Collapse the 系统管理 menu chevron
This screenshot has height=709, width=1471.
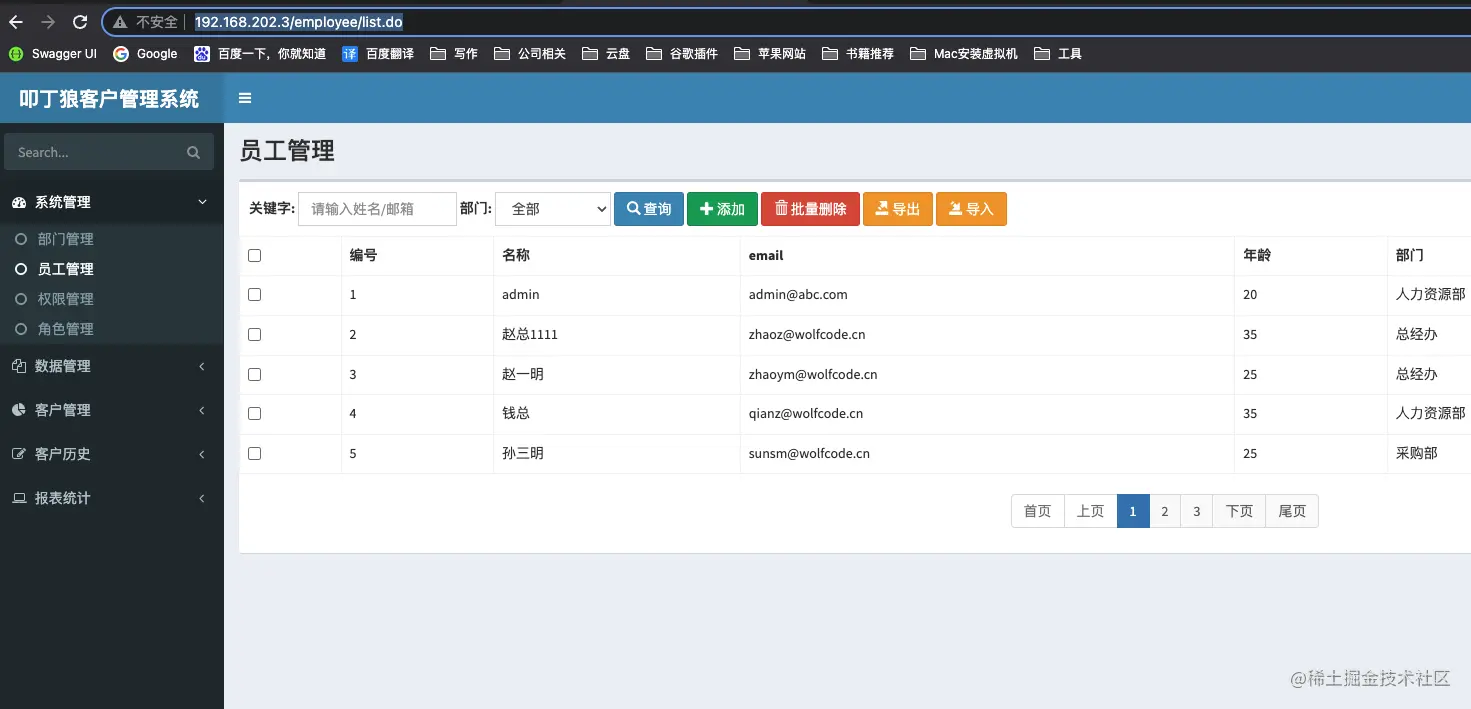pyautogui.click(x=202, y=202)
